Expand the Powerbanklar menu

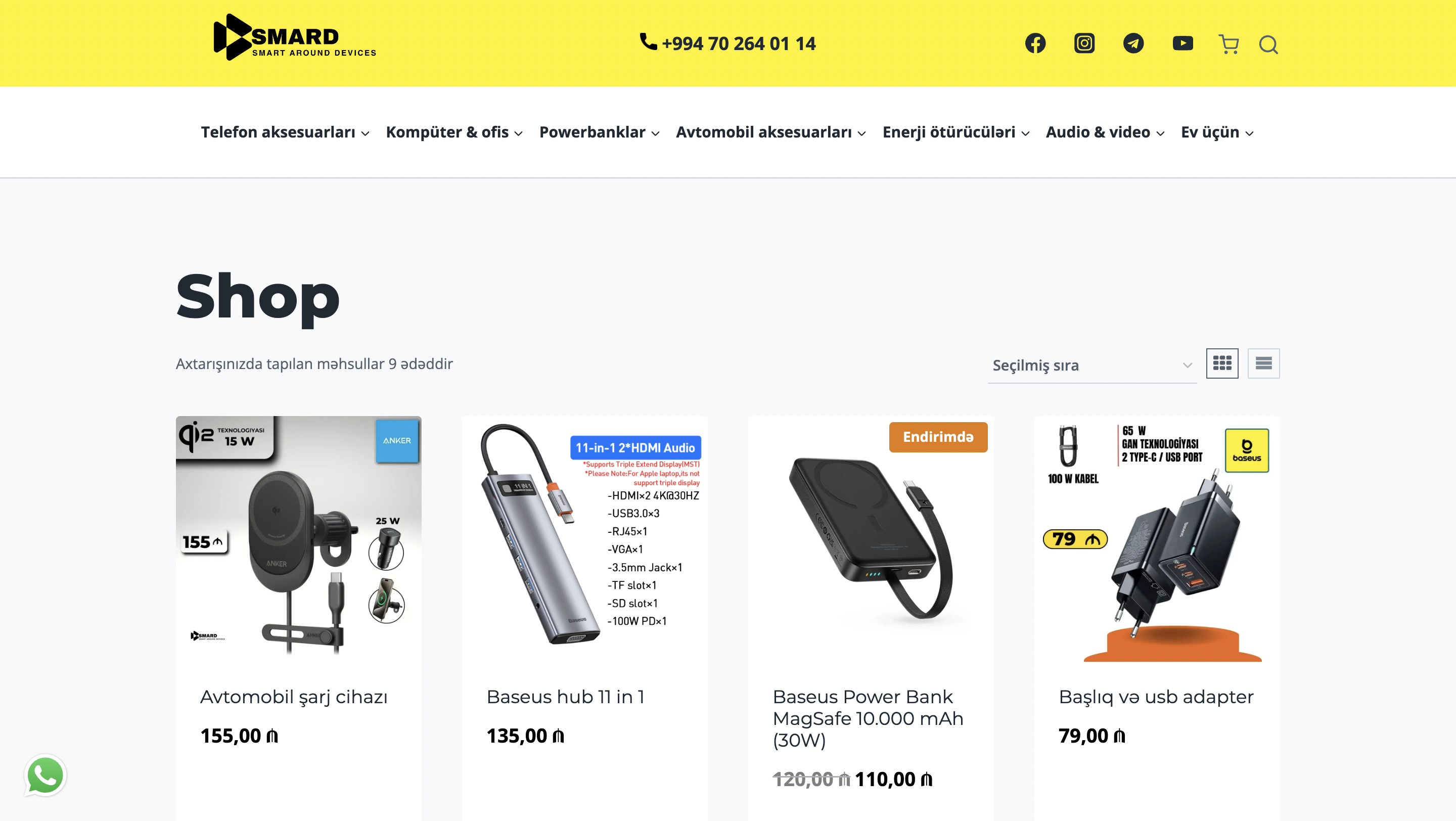(x=600, y=132)
